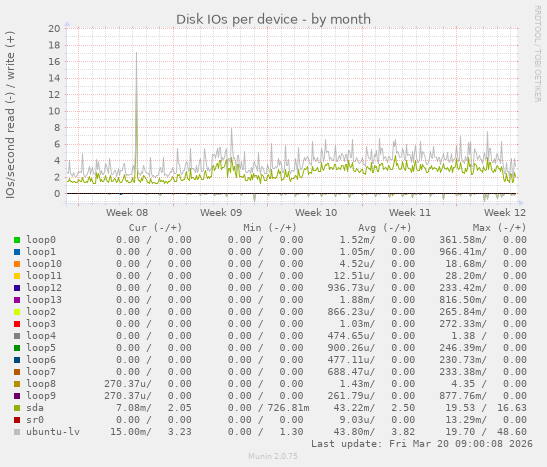Click the sda max write value 16.63

pyautogui.click(x=512, y=408)
